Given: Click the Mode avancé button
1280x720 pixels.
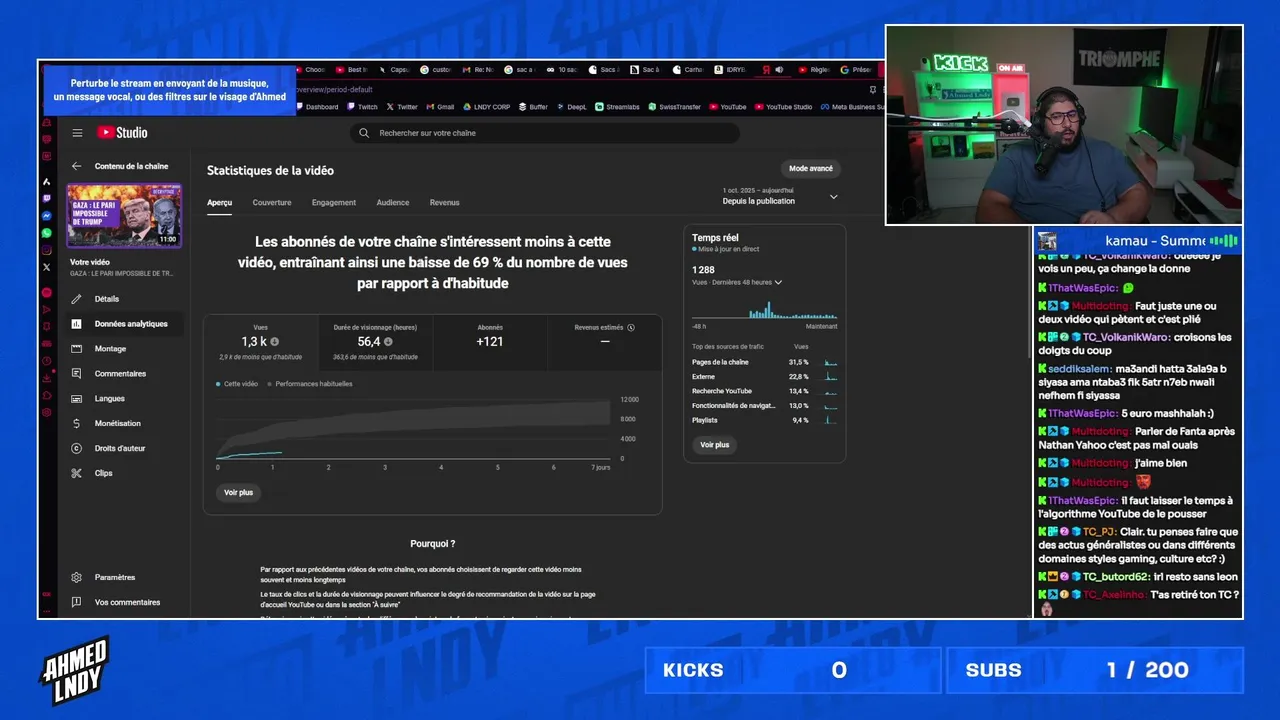Looking at the screenshot, I should pos(811,168).
